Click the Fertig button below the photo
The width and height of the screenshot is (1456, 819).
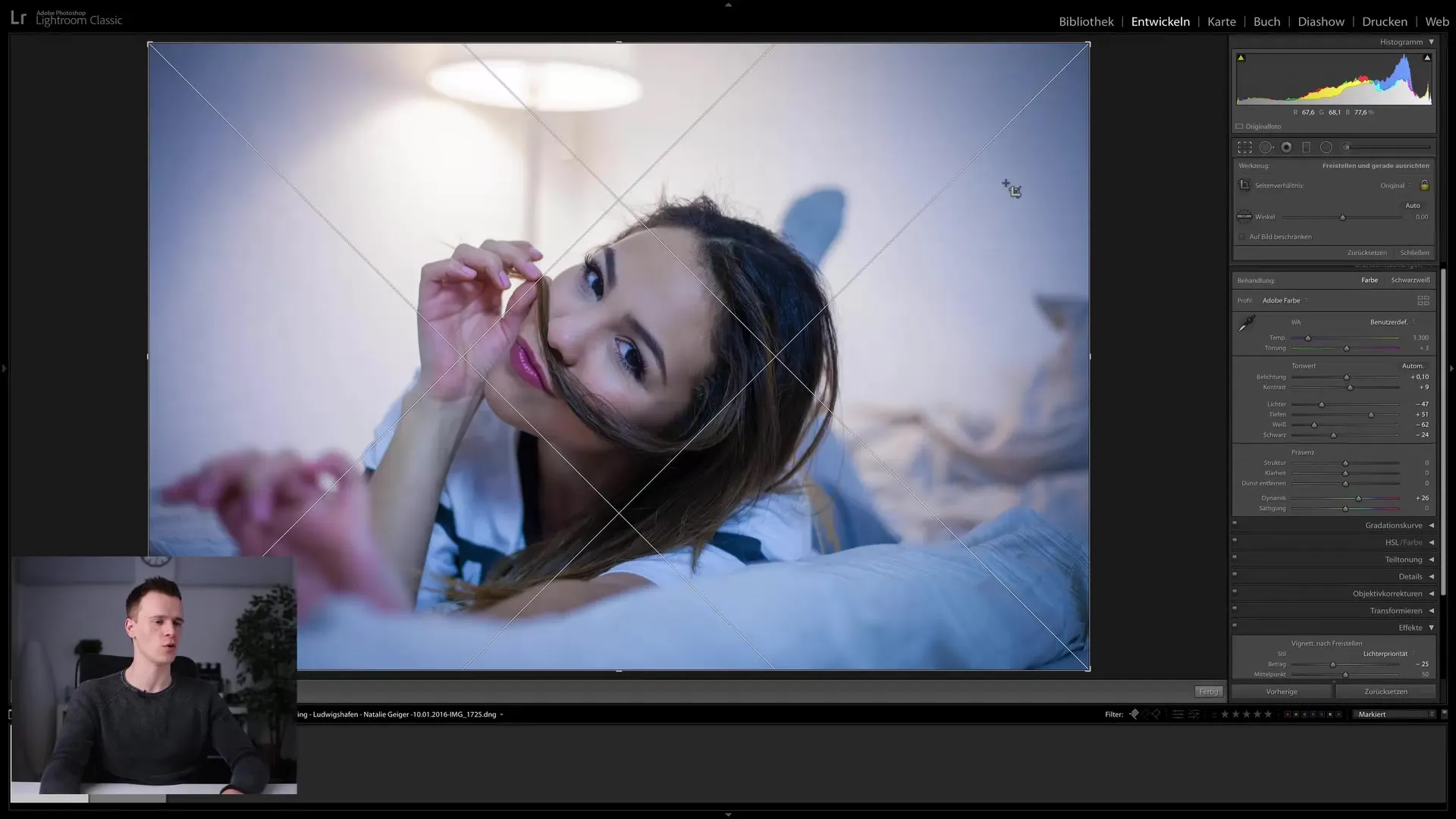tap(1209, 692)
